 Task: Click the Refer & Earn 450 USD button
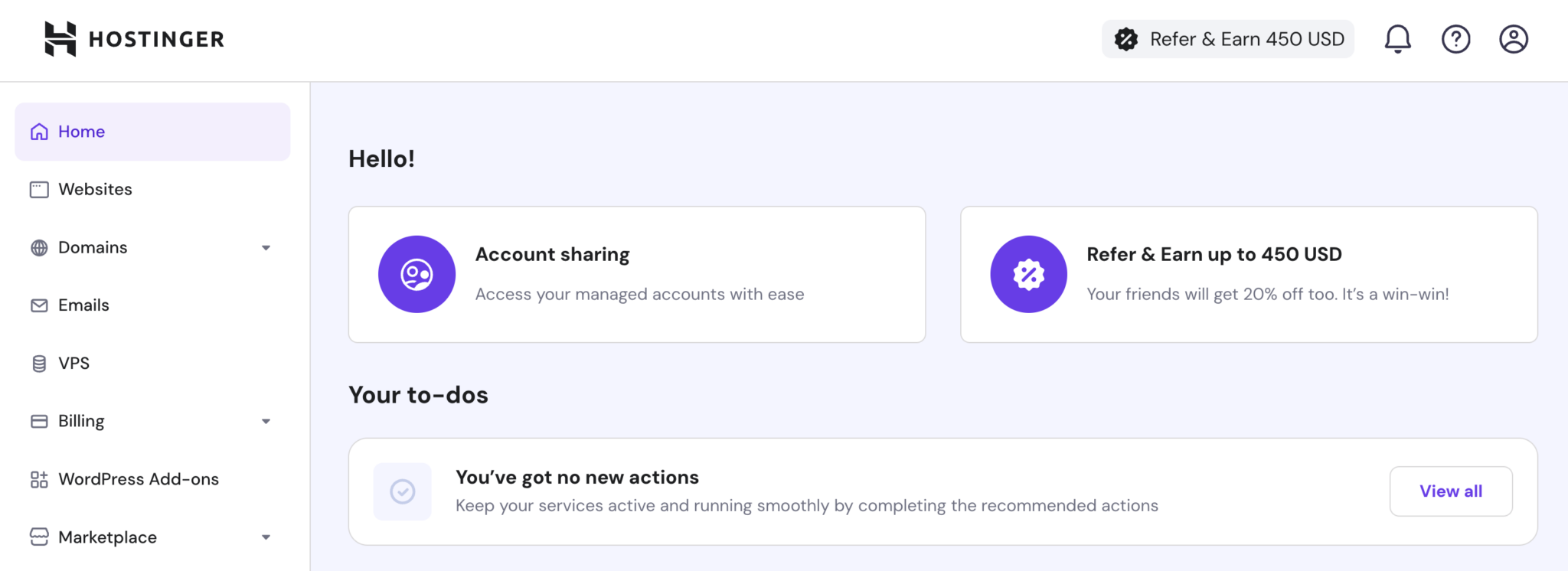click(1227, 38)
